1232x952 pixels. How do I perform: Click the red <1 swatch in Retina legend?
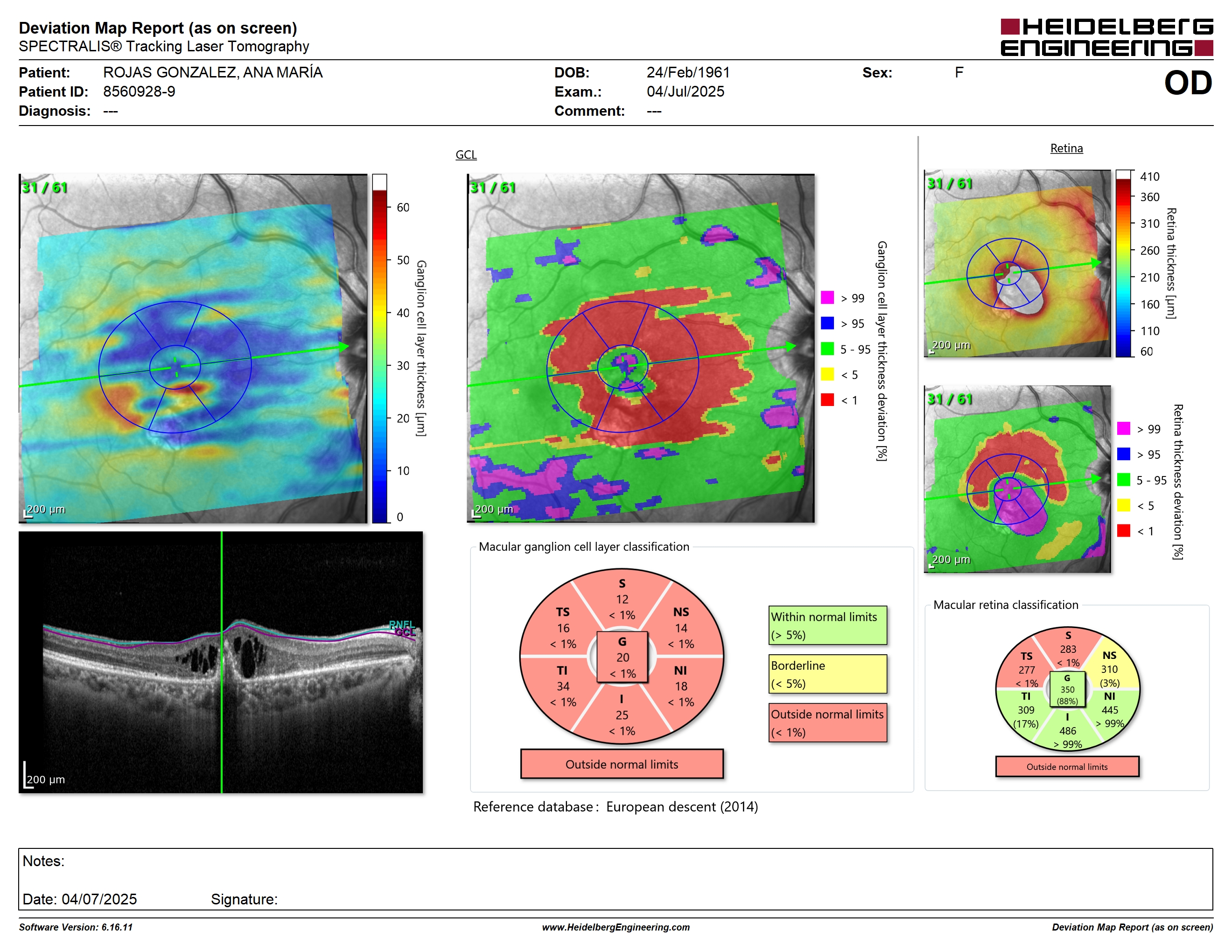coord(1123,531)
